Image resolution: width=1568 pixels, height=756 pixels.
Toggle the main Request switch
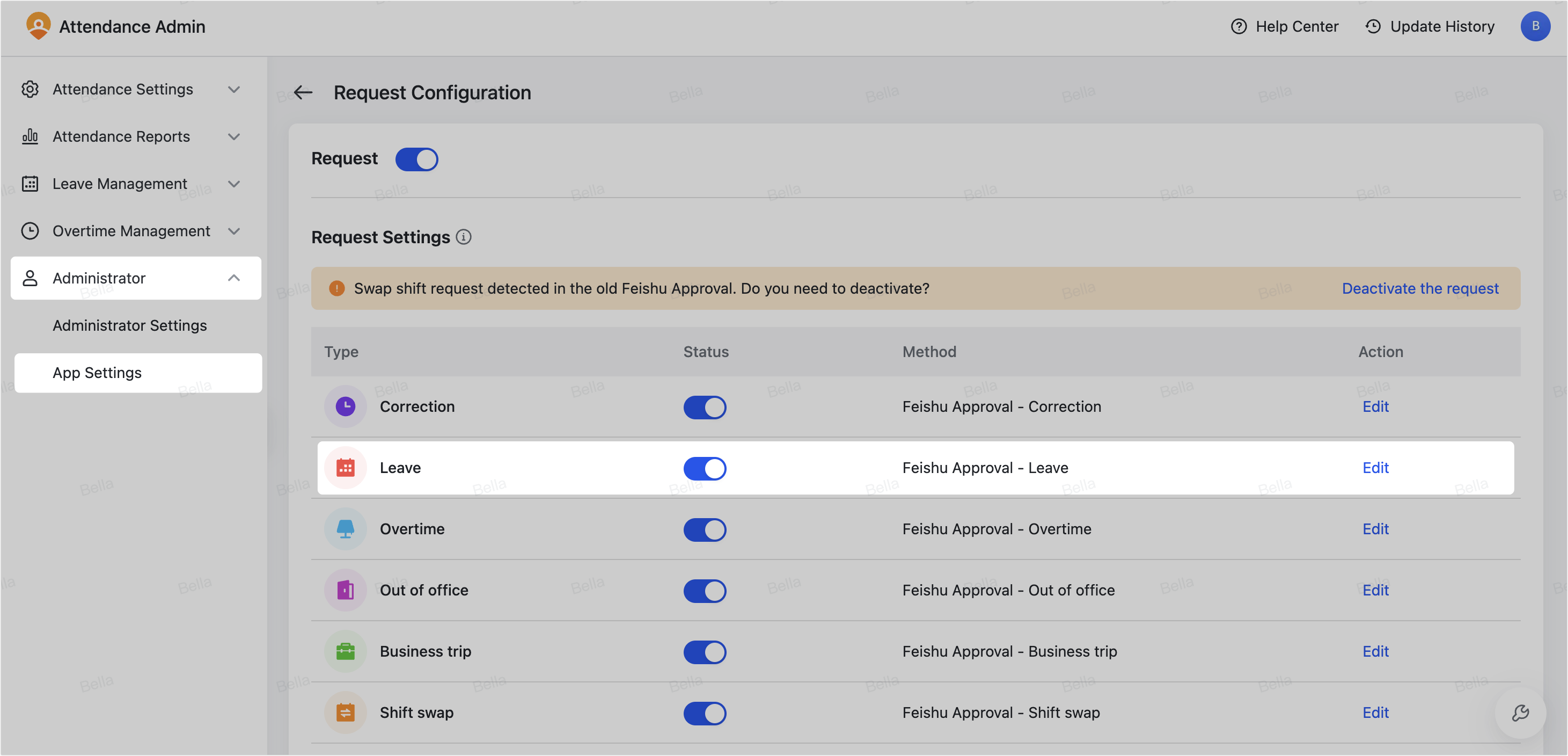tap(416, 159)
